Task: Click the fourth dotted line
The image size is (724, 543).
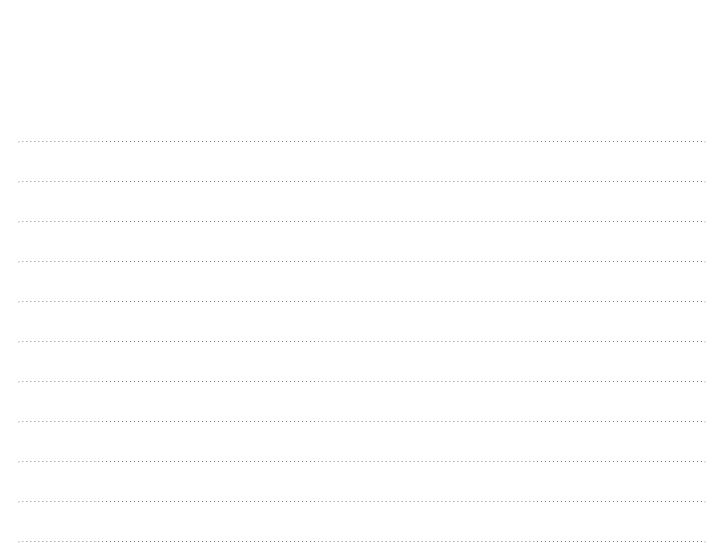Action: (x=362, y=262)
